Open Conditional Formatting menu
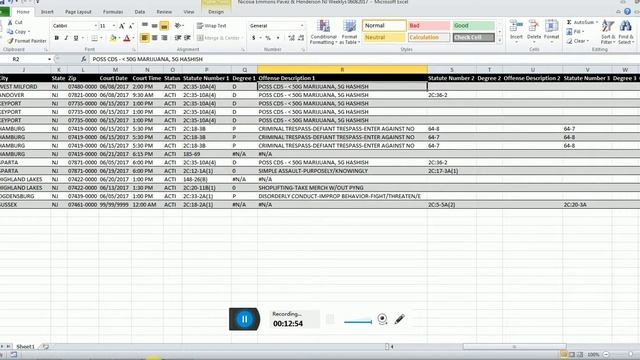The image size is (640, 360). (323, 32)
